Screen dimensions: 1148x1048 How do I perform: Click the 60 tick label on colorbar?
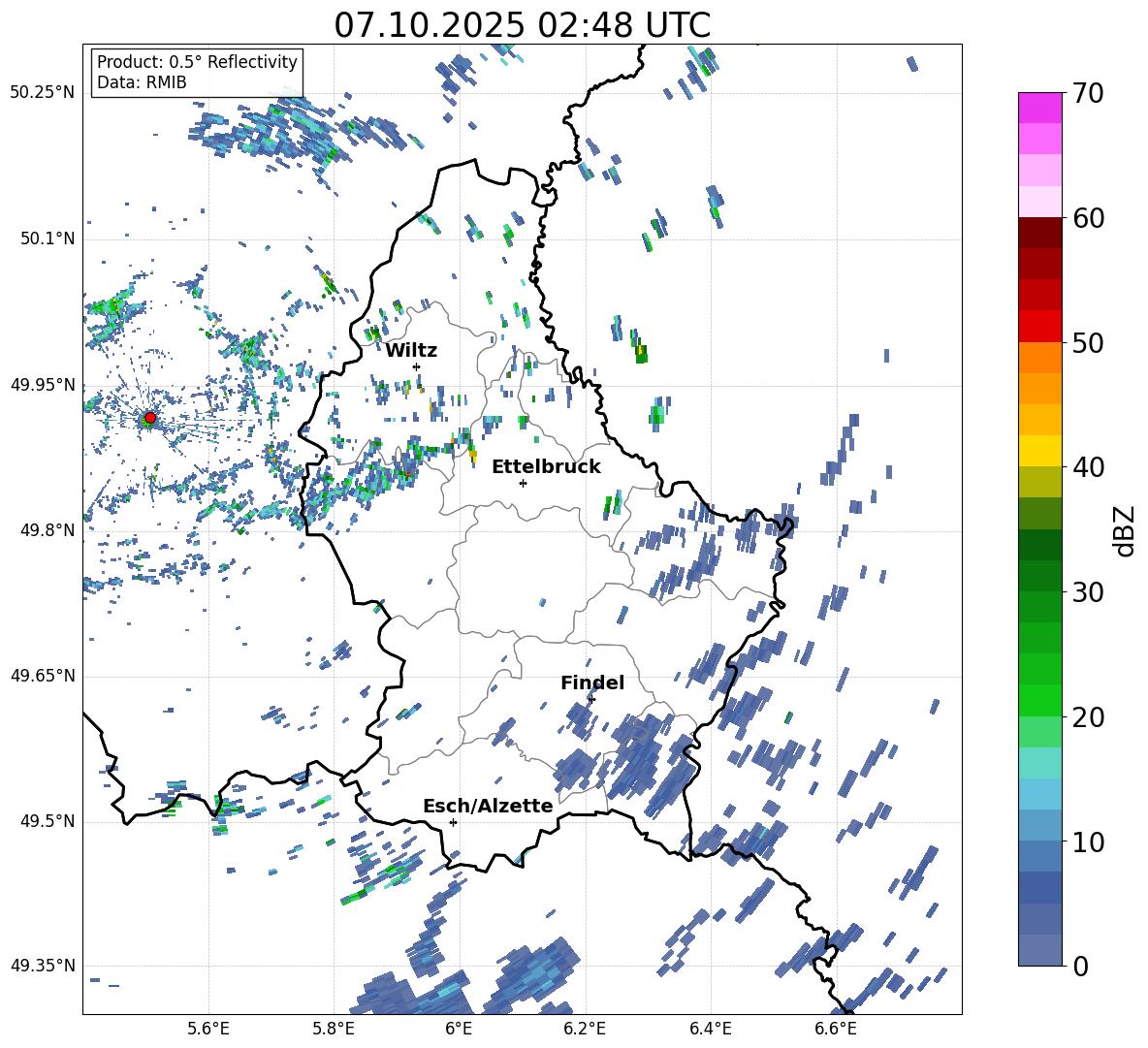pyautogui.click(x=1087, y=218)
